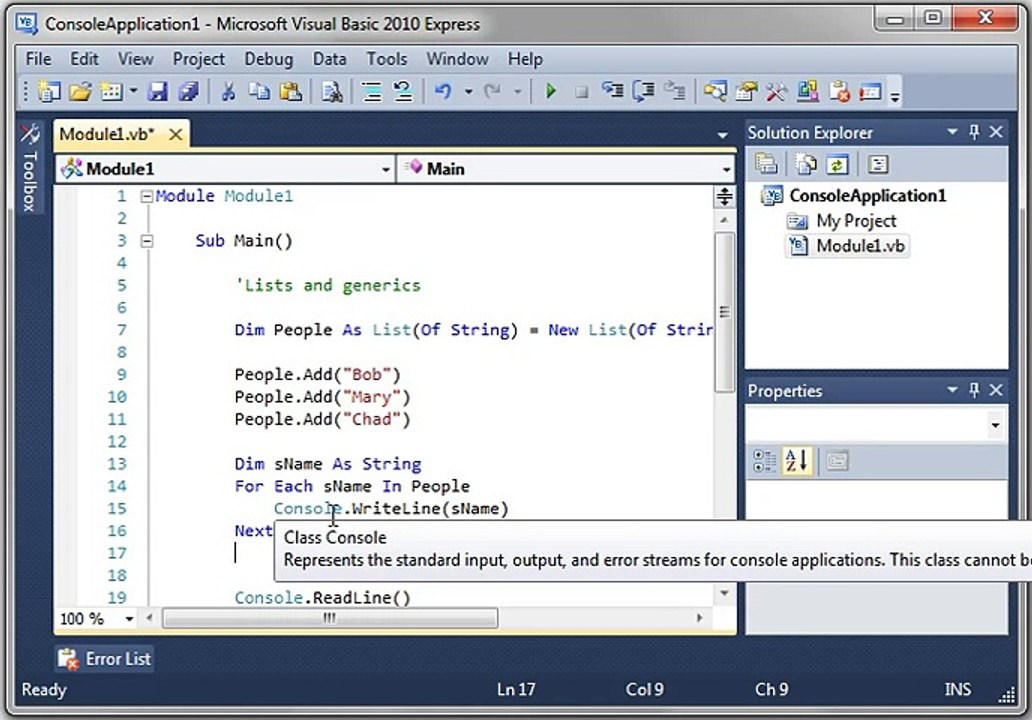Image resolution: width=1032 pixels, height=720 pixels.
Task: Open the Properties Window toolbar icon
Action: 746,91
